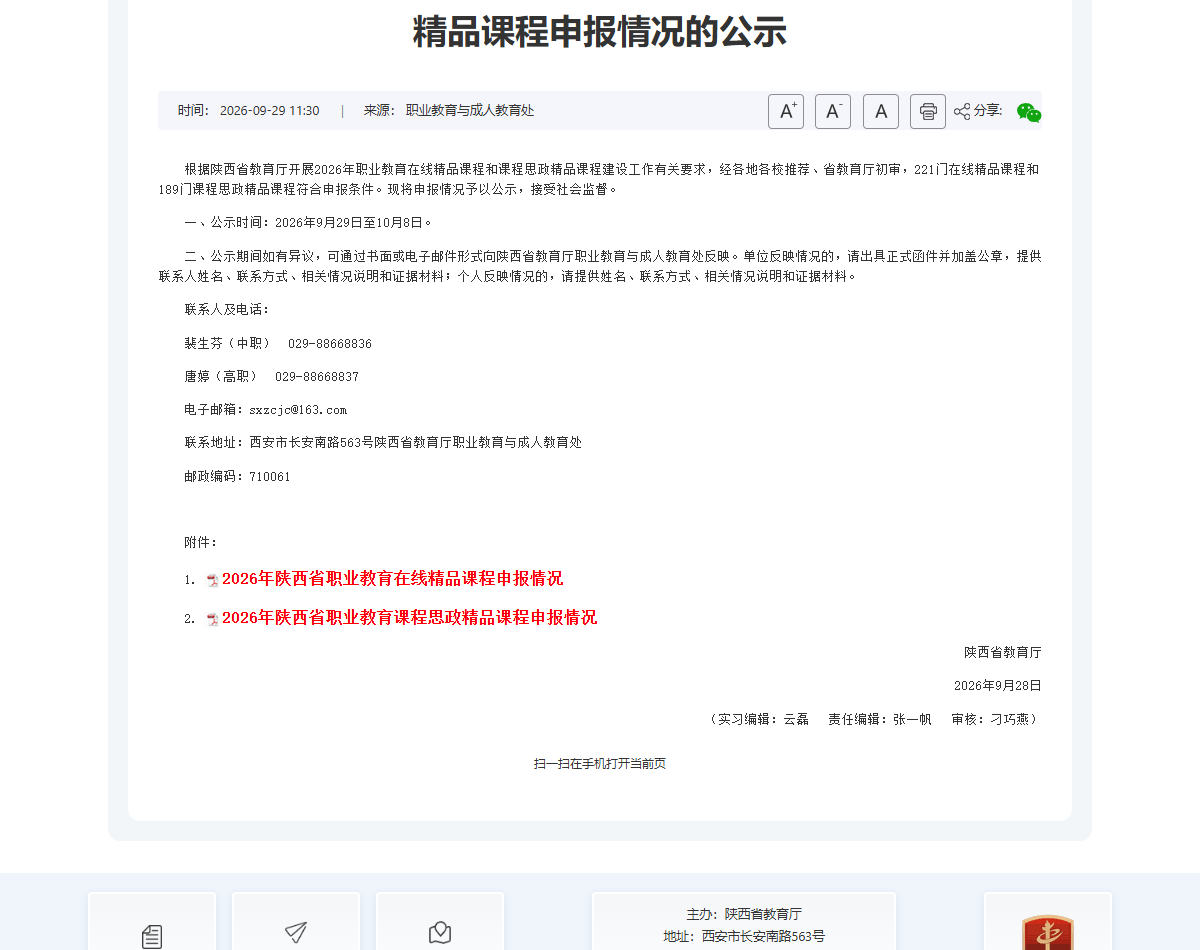Click 扫一扫在手机打开当前页 text
Viewport: 1200px width, 950px height.
point(600,764)
